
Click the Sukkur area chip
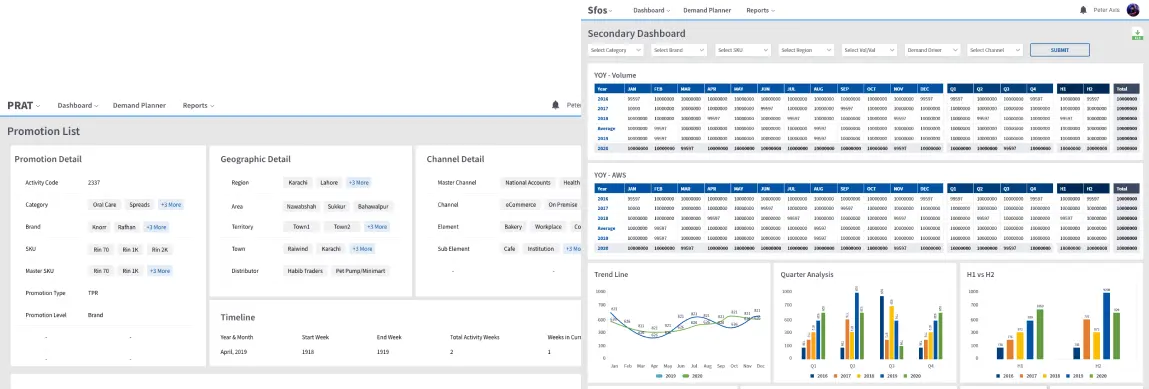[x=337, y=207]
